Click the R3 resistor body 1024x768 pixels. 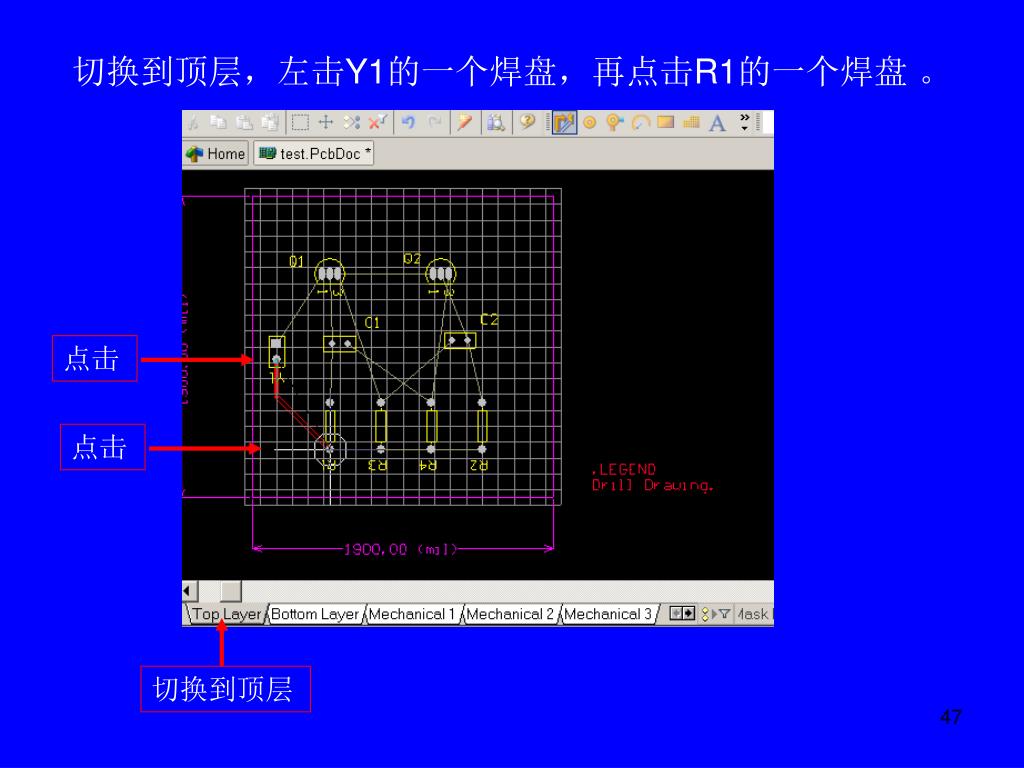coord(381,426)
